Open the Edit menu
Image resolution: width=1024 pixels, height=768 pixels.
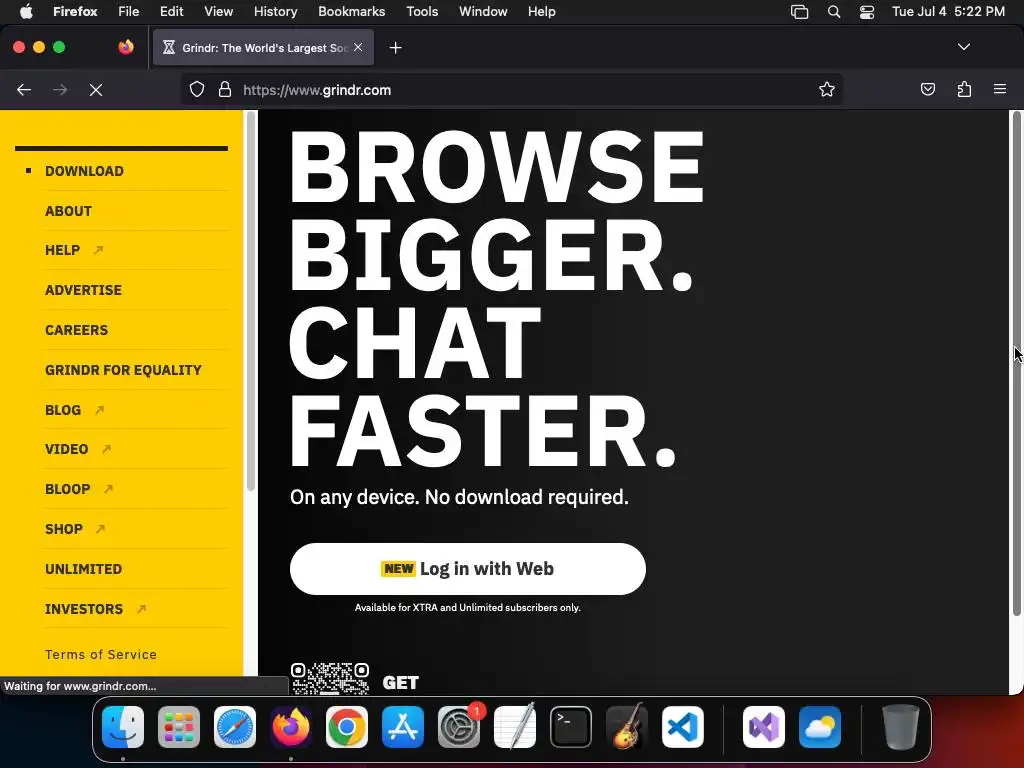pos(172,11)
